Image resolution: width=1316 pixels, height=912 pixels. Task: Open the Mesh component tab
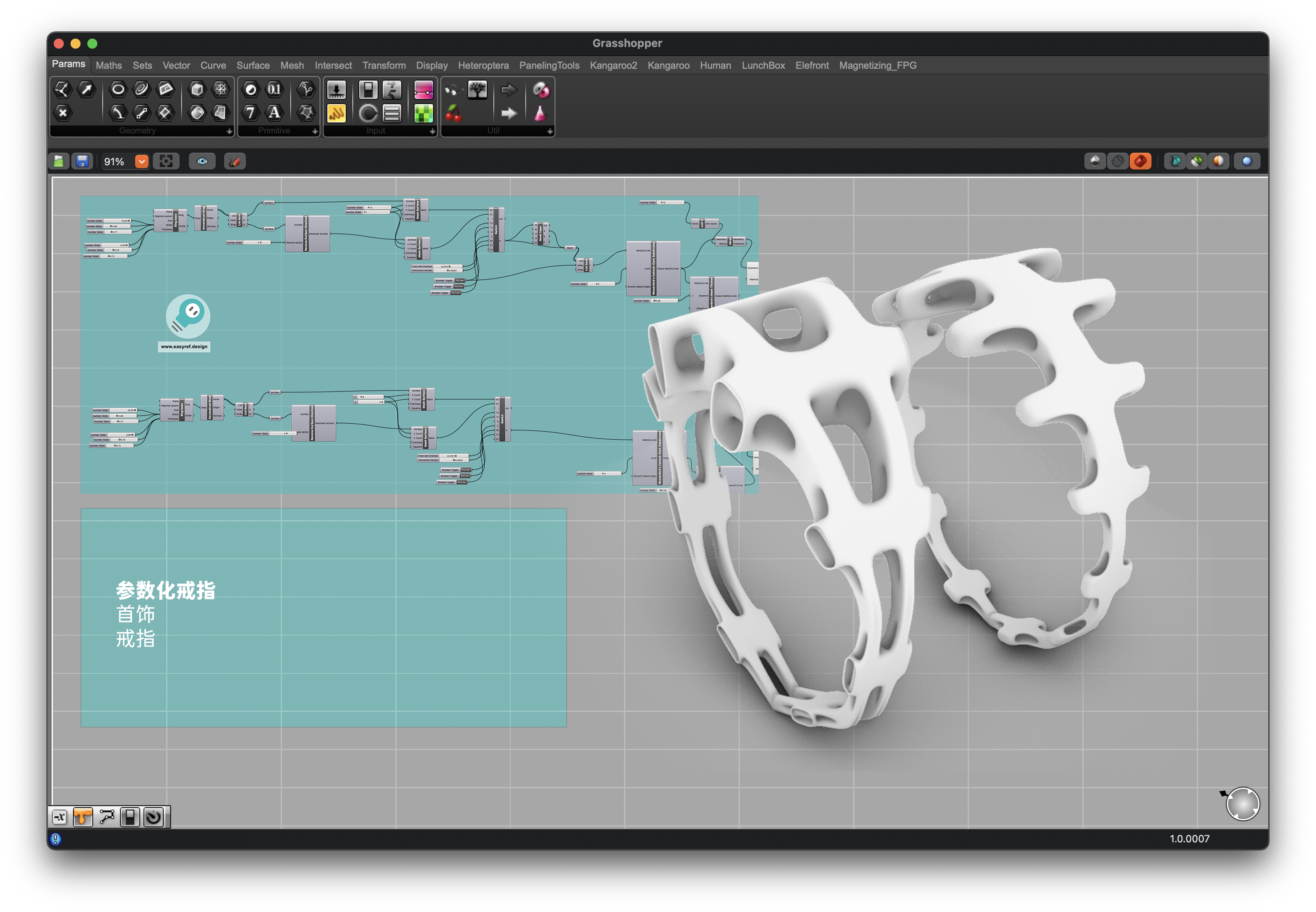[292, 66]
